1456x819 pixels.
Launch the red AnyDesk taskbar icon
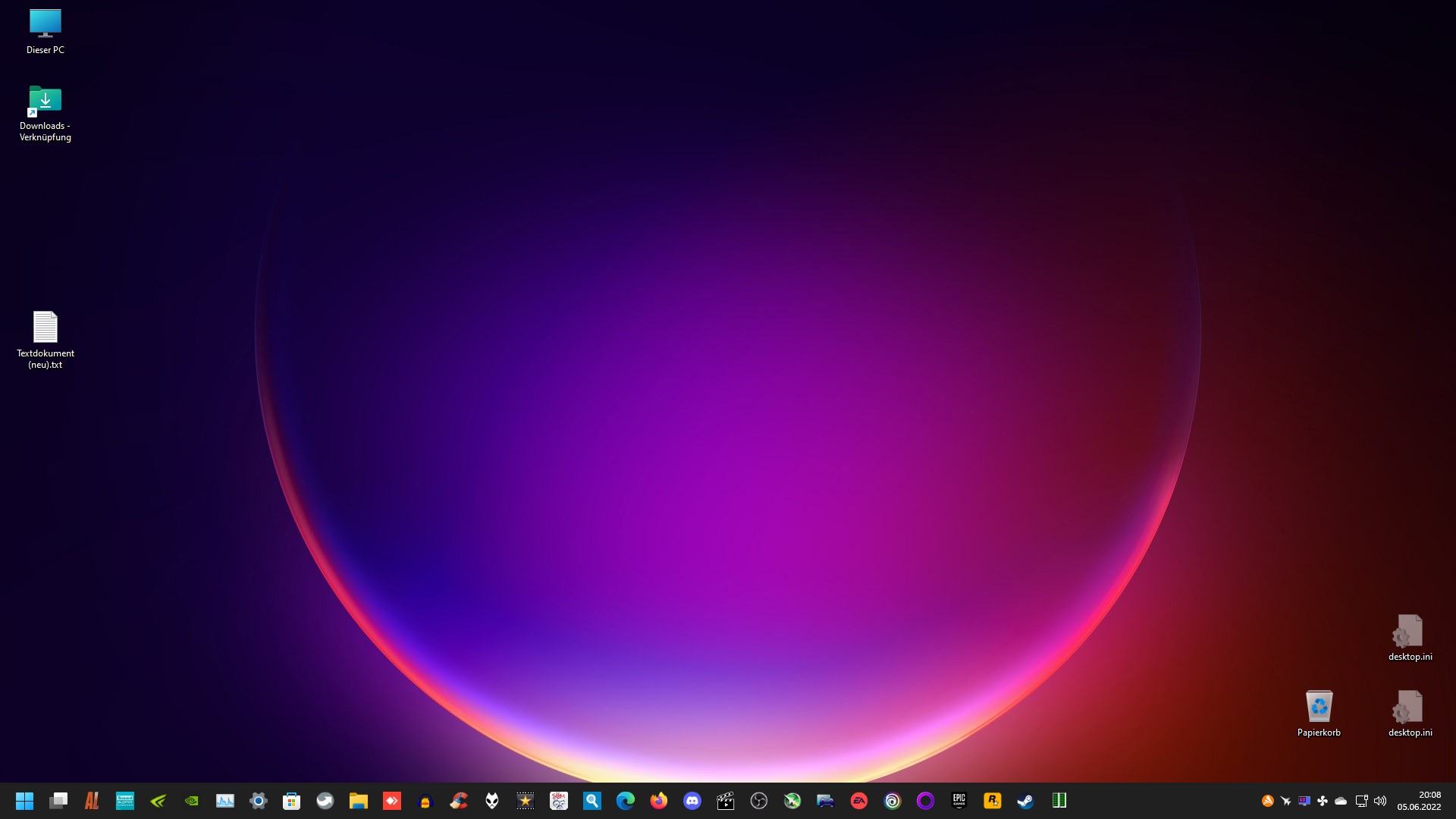pos(392,801)
